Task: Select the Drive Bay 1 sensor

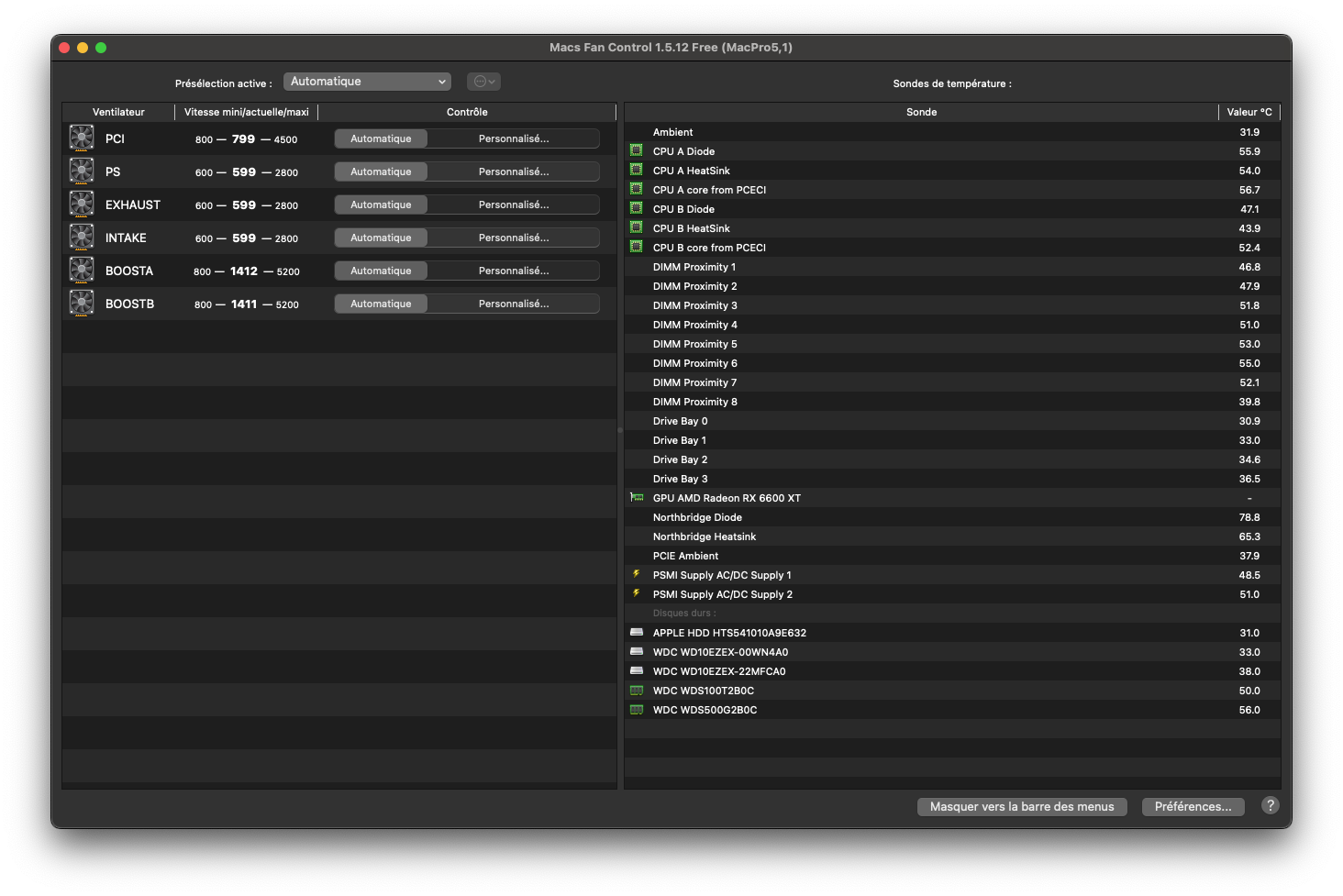Action: (x=952, y=440)
